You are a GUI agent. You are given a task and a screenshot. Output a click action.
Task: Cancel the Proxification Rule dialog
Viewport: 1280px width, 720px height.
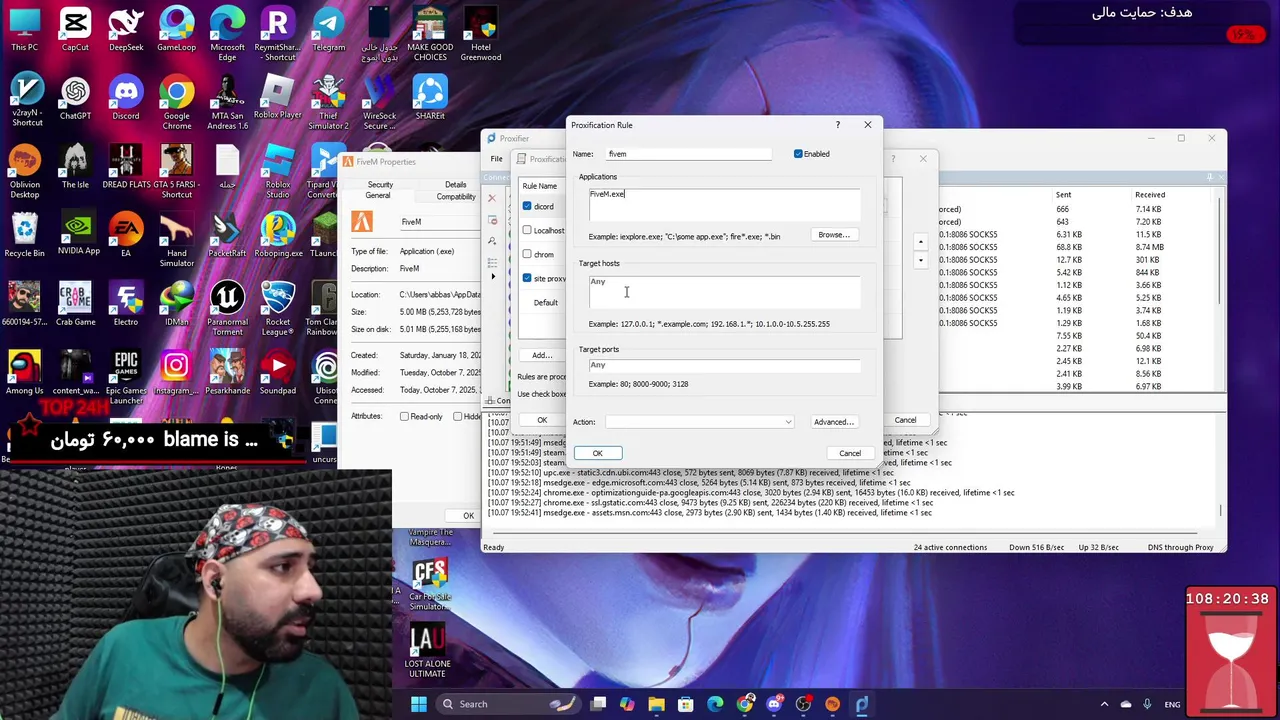coord(850,453)
